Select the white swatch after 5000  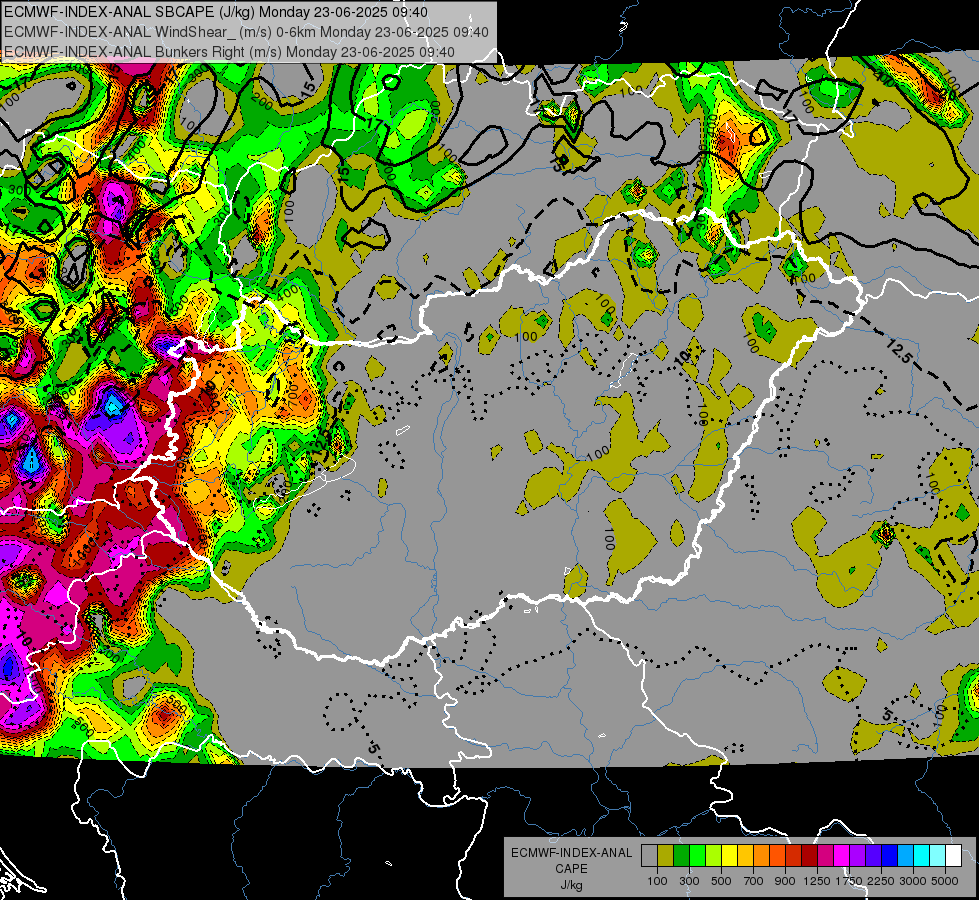tap(953, 856)
